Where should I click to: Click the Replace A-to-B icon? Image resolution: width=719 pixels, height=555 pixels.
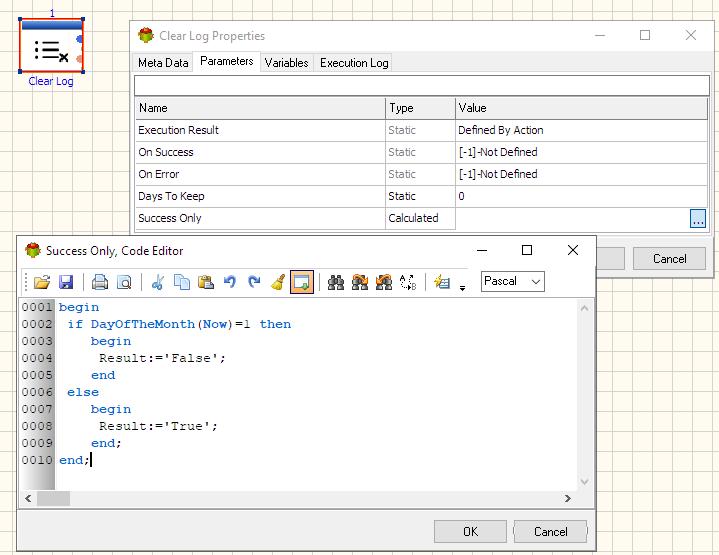pos(408,282)
